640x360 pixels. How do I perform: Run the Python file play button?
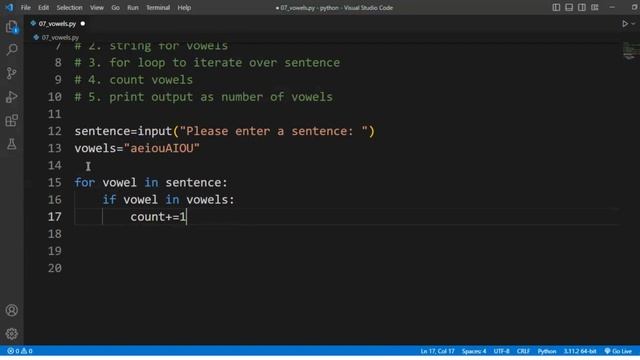point(624,24)
